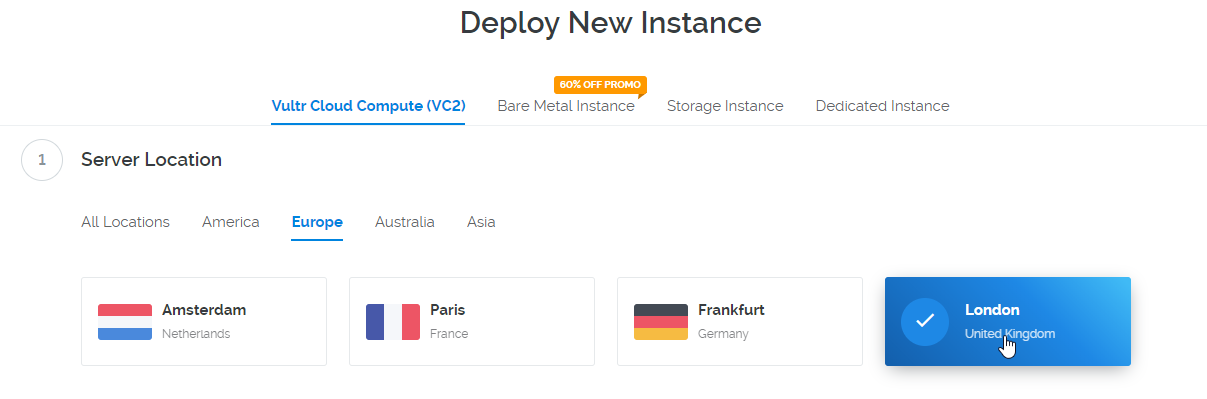Select Vultr Cloud Compute (VC2) tab
The height and width of the screenshot is (399, 1207).
click(x=368, y=106)
